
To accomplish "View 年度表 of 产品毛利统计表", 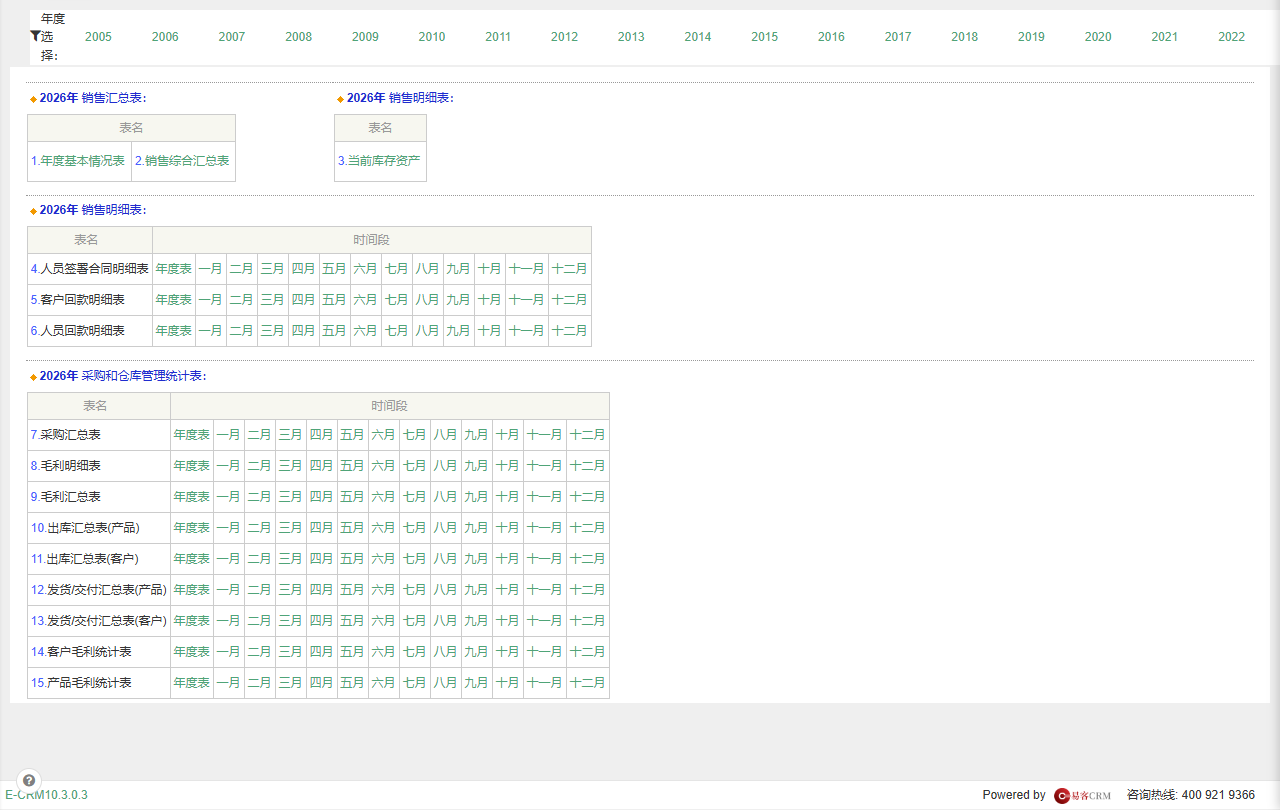I will coord(192,683).
